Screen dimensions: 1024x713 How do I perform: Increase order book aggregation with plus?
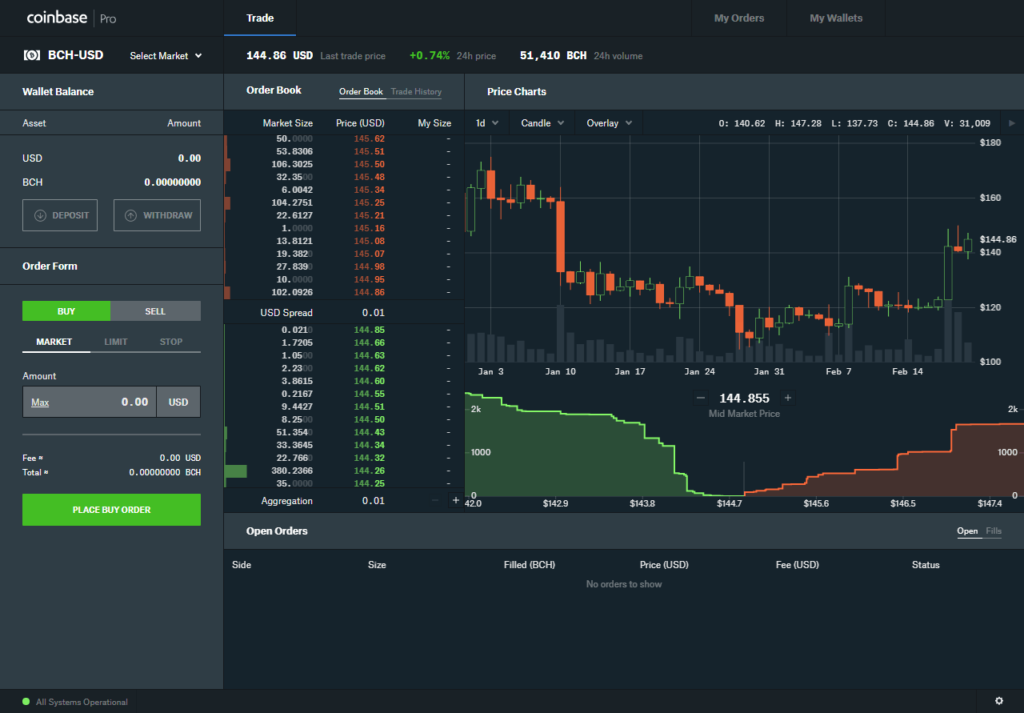(x=456, y=500)
